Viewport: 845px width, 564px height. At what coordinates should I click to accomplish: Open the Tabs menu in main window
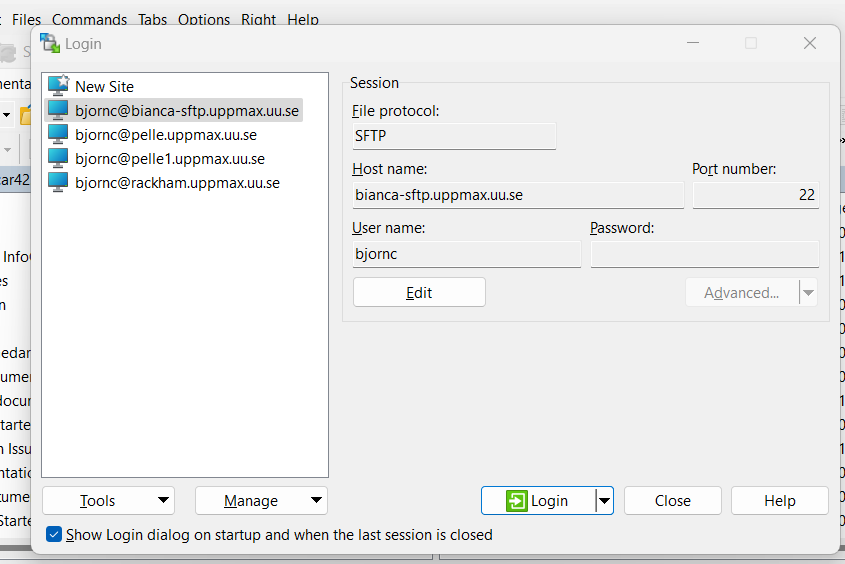click(153, 19)
